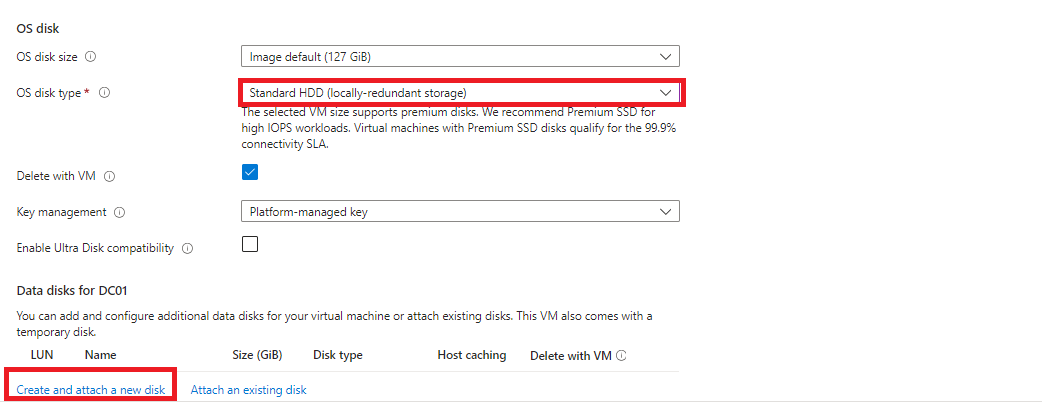Click the chevron arrow of Key management
1042x406 pixels.
(666, 211)
